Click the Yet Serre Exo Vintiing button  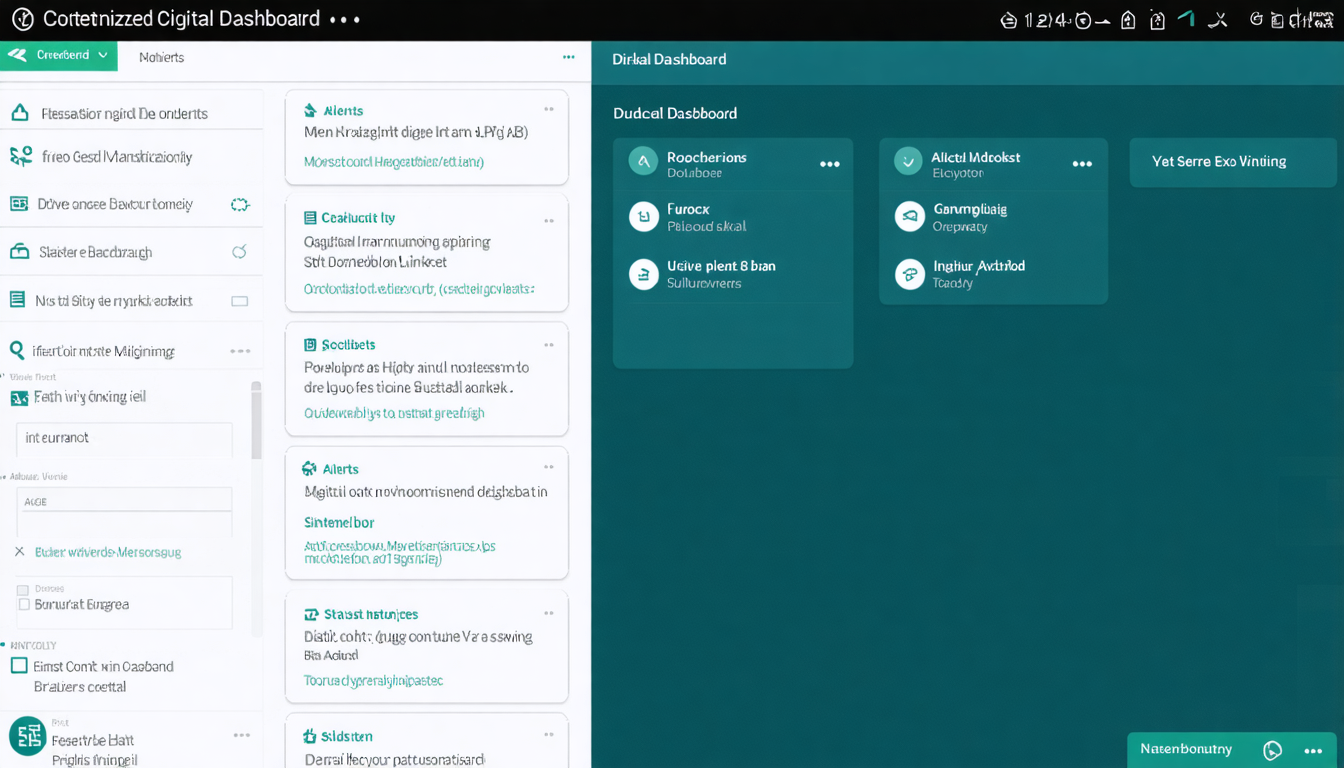pyautogui.click(x=1232, y=162)
